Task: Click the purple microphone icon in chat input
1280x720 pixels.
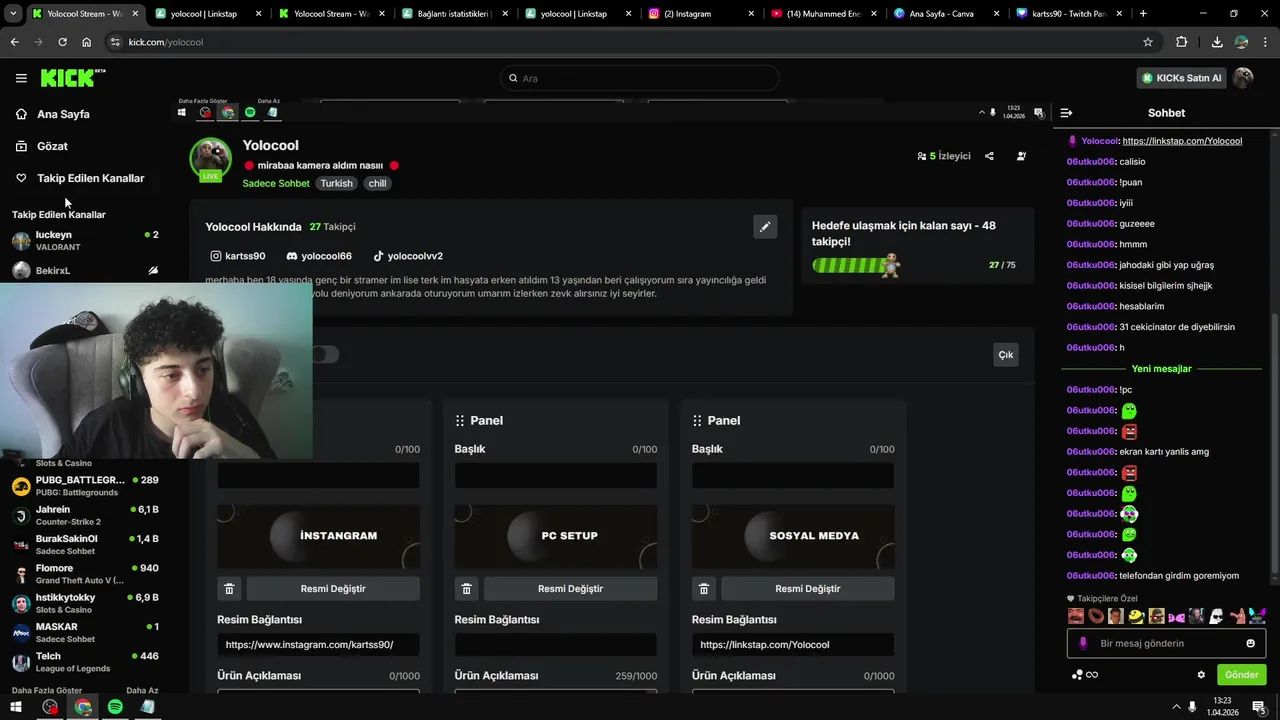Action: (x=1083, y=643)
